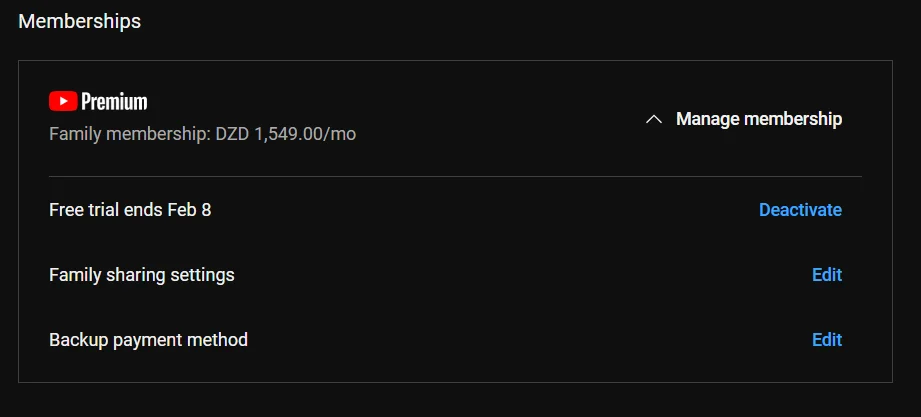Screen dimensions: 921x417
Task: Click the Premium wordmark beside the logo
Action: [114, 102]
